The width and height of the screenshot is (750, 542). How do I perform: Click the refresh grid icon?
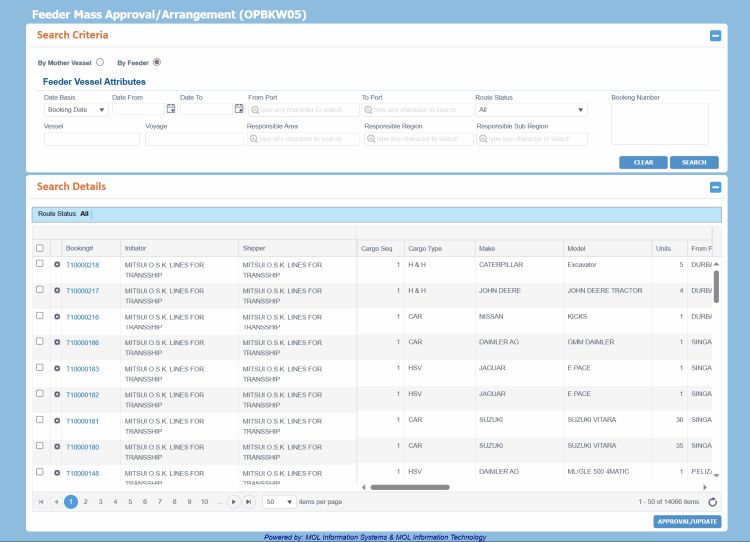tap(712, 502)
